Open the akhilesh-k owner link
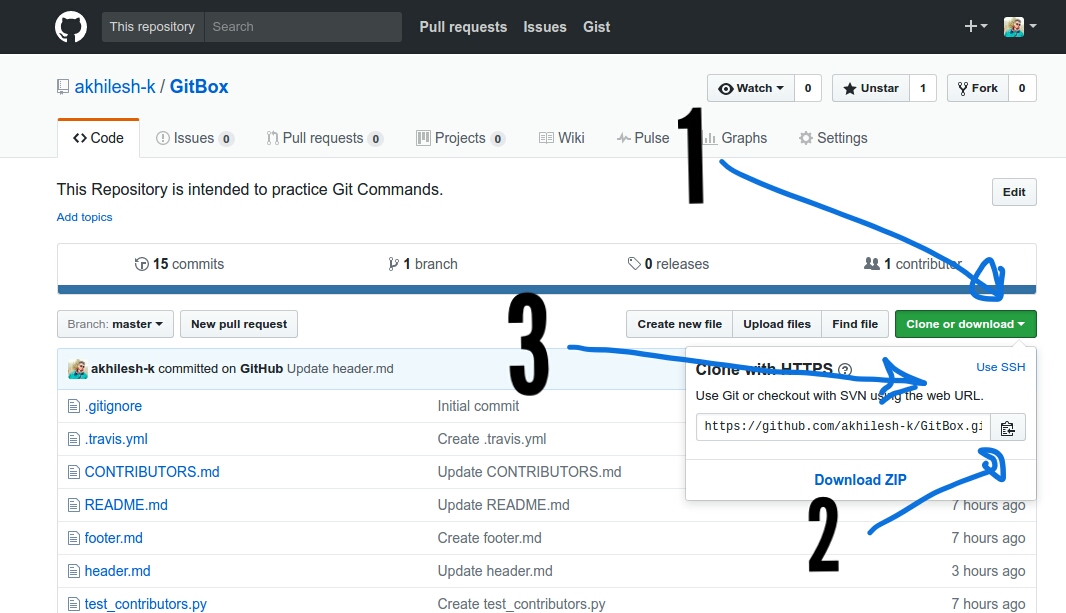Viewport: 1066px width, 613px height. pyautogui.click(x=115, y=87)
